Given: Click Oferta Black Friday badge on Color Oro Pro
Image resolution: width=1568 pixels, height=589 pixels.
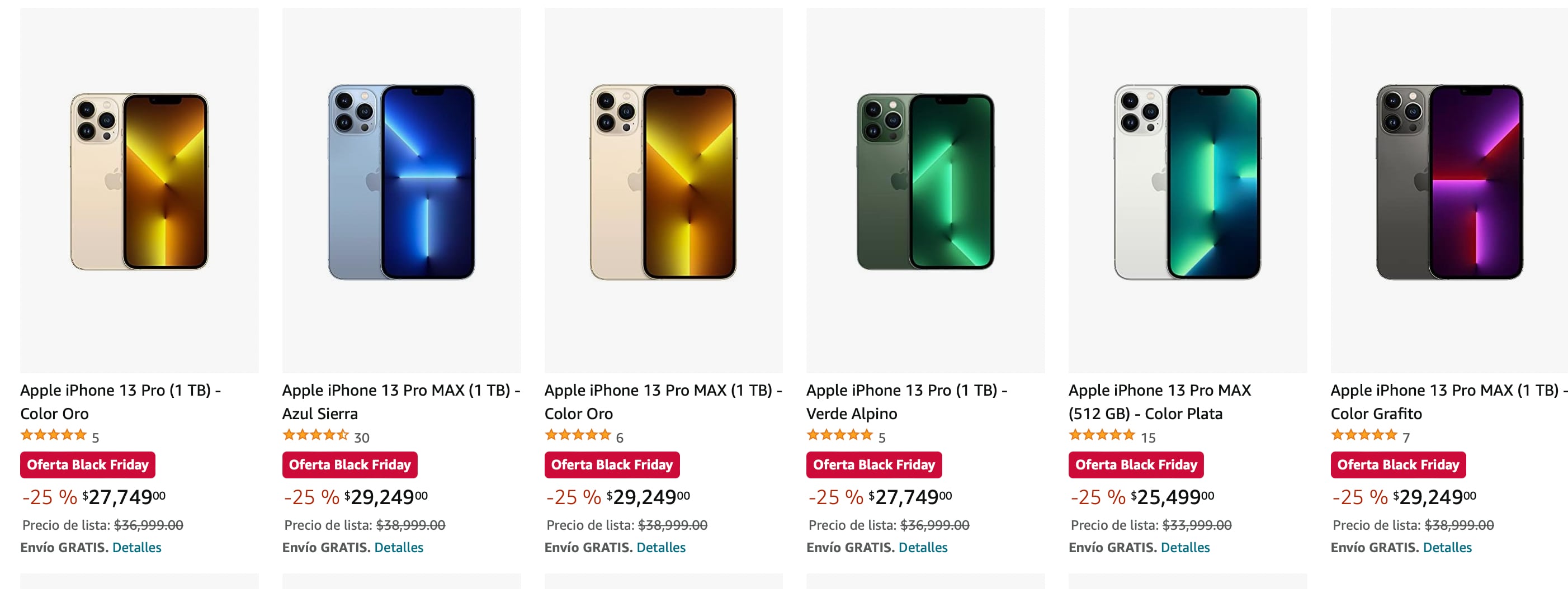Looking at the screenshot, I should [x=88, y=465].
